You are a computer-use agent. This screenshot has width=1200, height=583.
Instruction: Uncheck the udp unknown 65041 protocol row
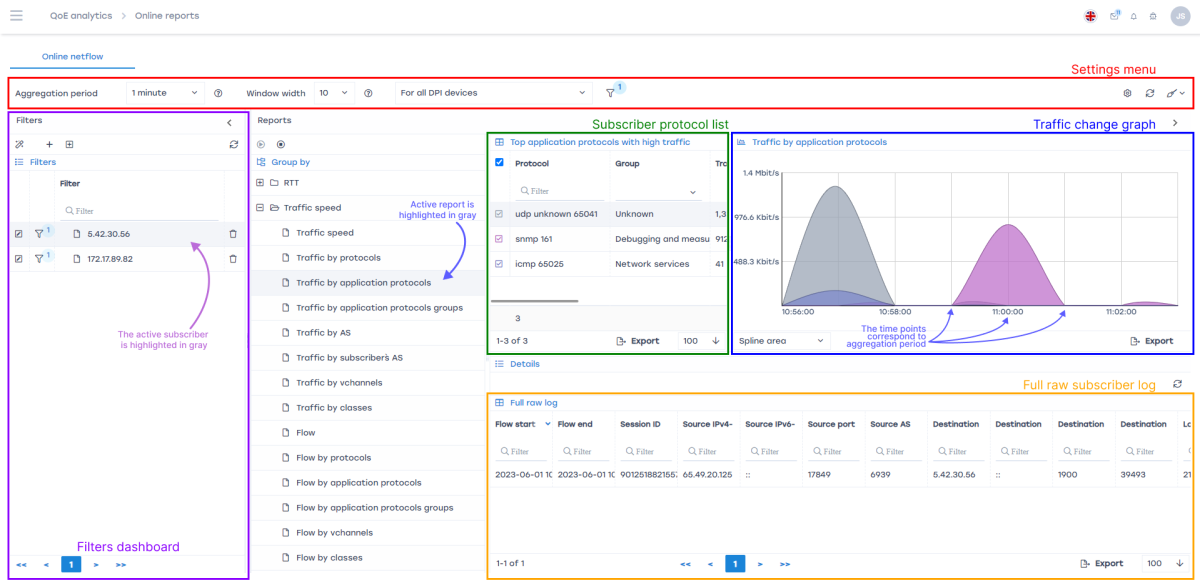(500, 214)
